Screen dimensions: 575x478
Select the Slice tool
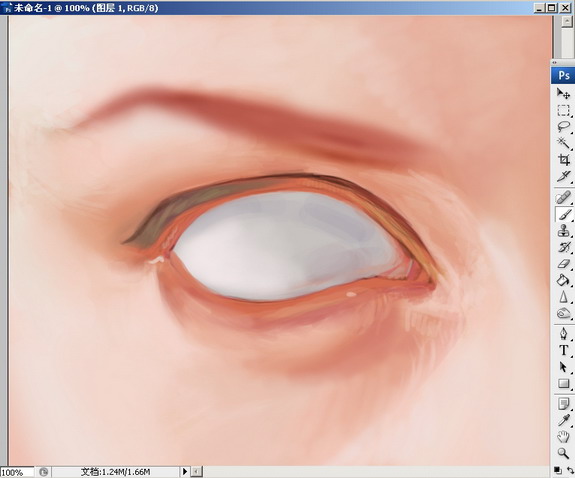click(x=563, y=176)
